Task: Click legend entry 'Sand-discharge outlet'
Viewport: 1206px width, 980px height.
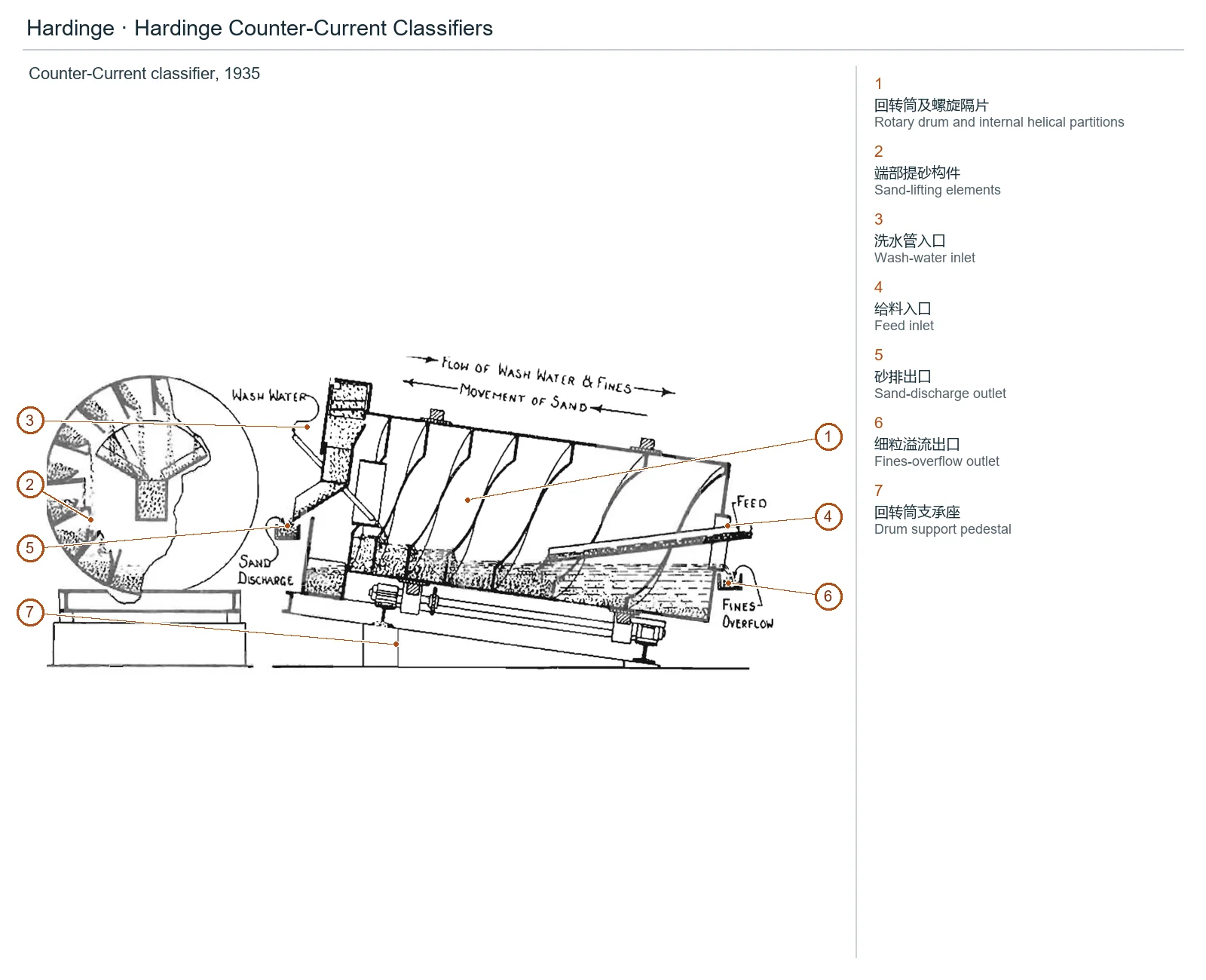Action: (940, 394)
